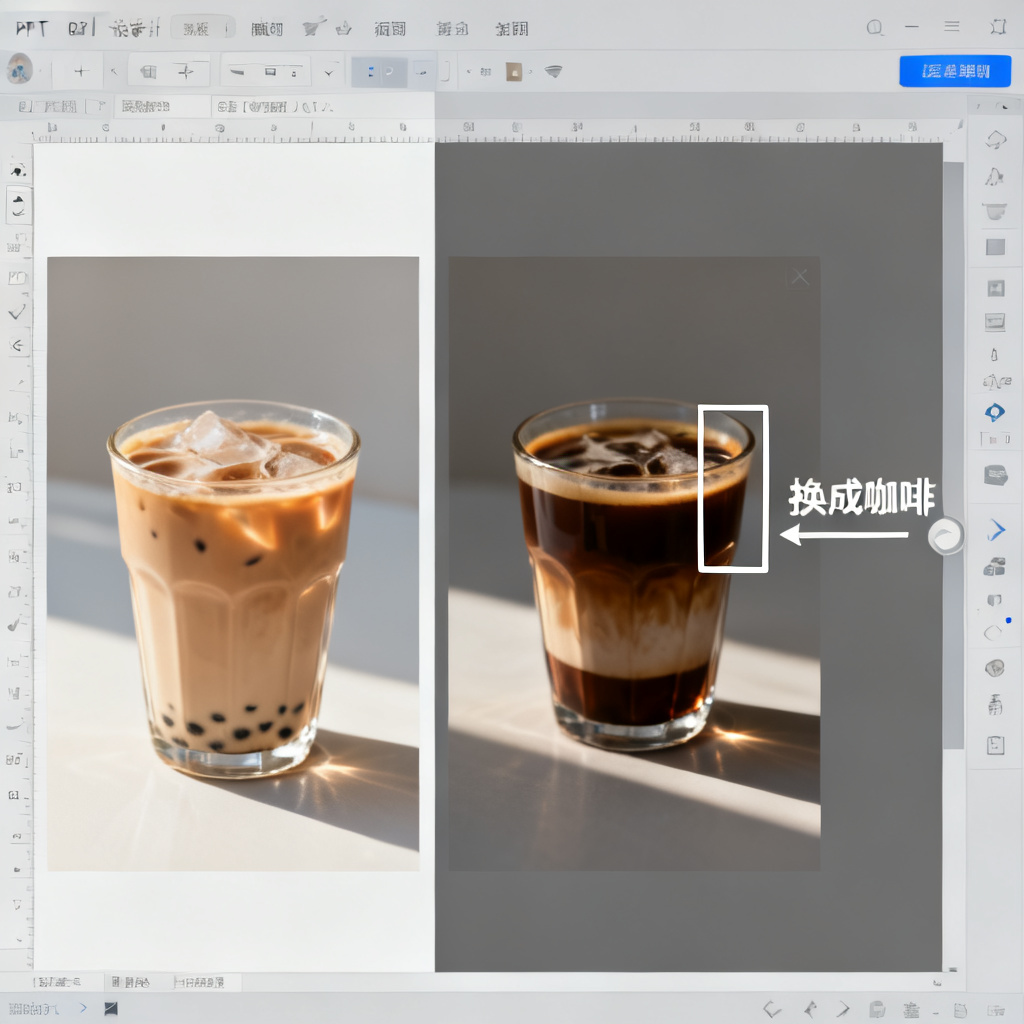Click the solid gray square icon in right sidebar

click(995, 247)
